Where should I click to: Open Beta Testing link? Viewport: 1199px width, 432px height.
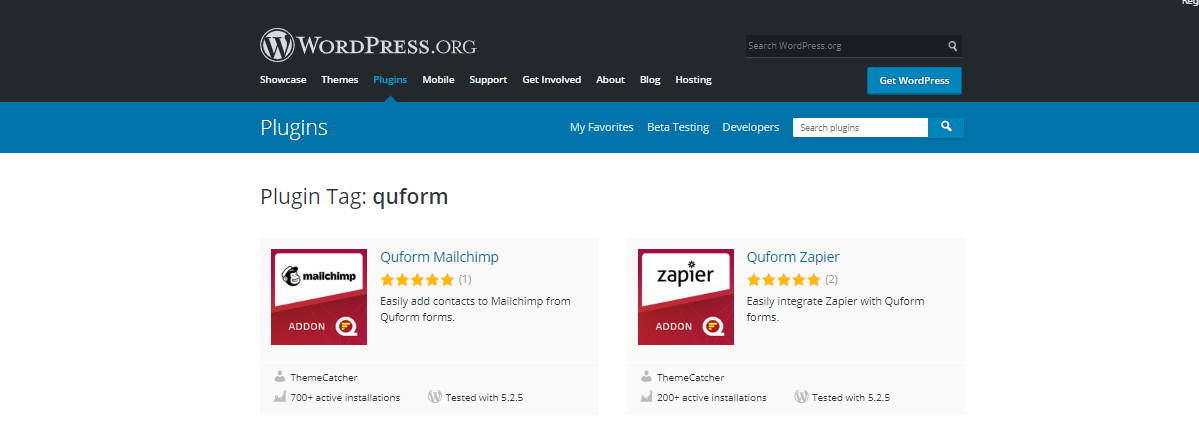(678, 127)
